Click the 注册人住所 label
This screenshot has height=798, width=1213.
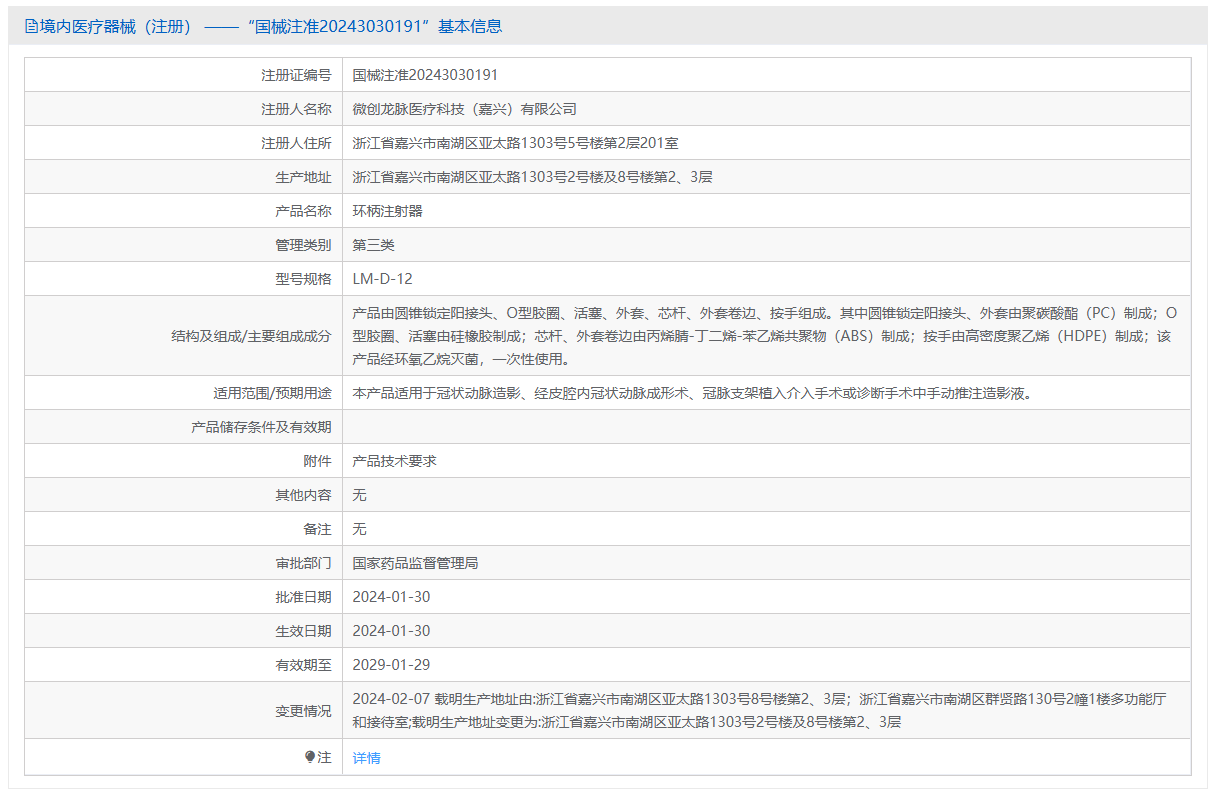pyautogui.click(x=296, y=143)
